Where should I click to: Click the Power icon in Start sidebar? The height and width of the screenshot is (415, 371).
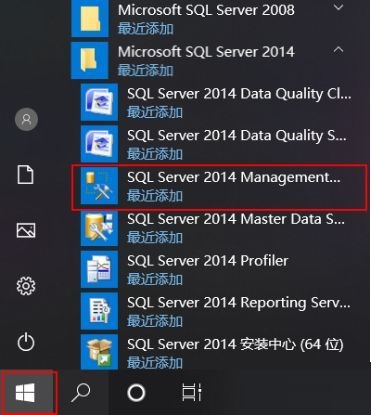pyautogui.click(x=26, y=342)
